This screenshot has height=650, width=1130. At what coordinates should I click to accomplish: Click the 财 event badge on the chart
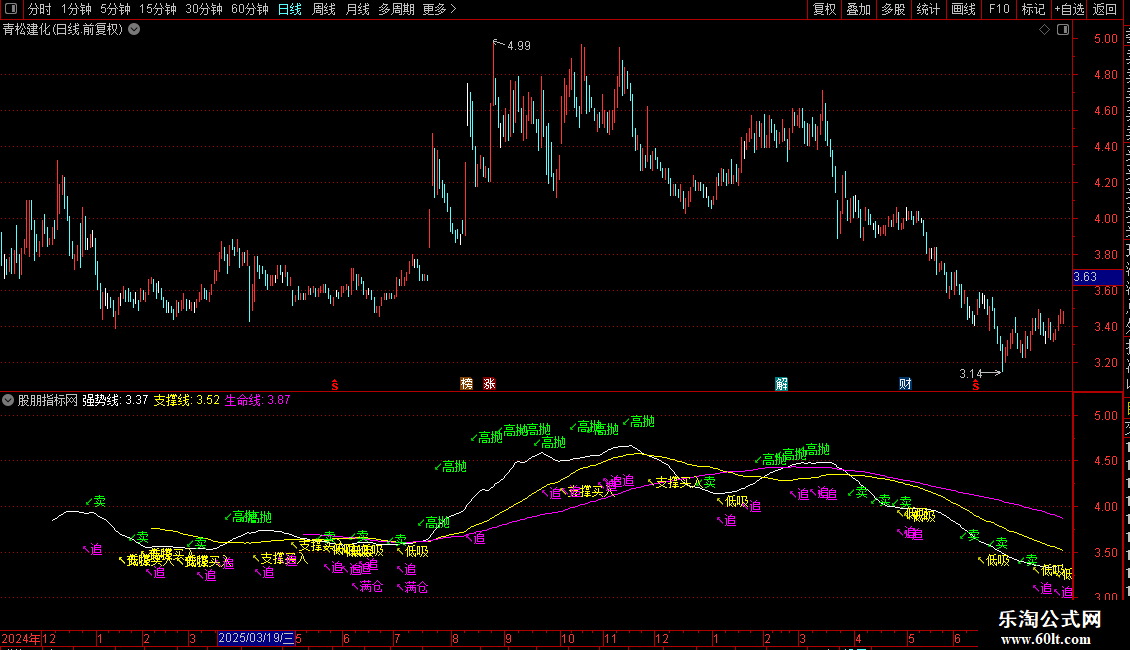pyautogui.click(x=905, y=383)
